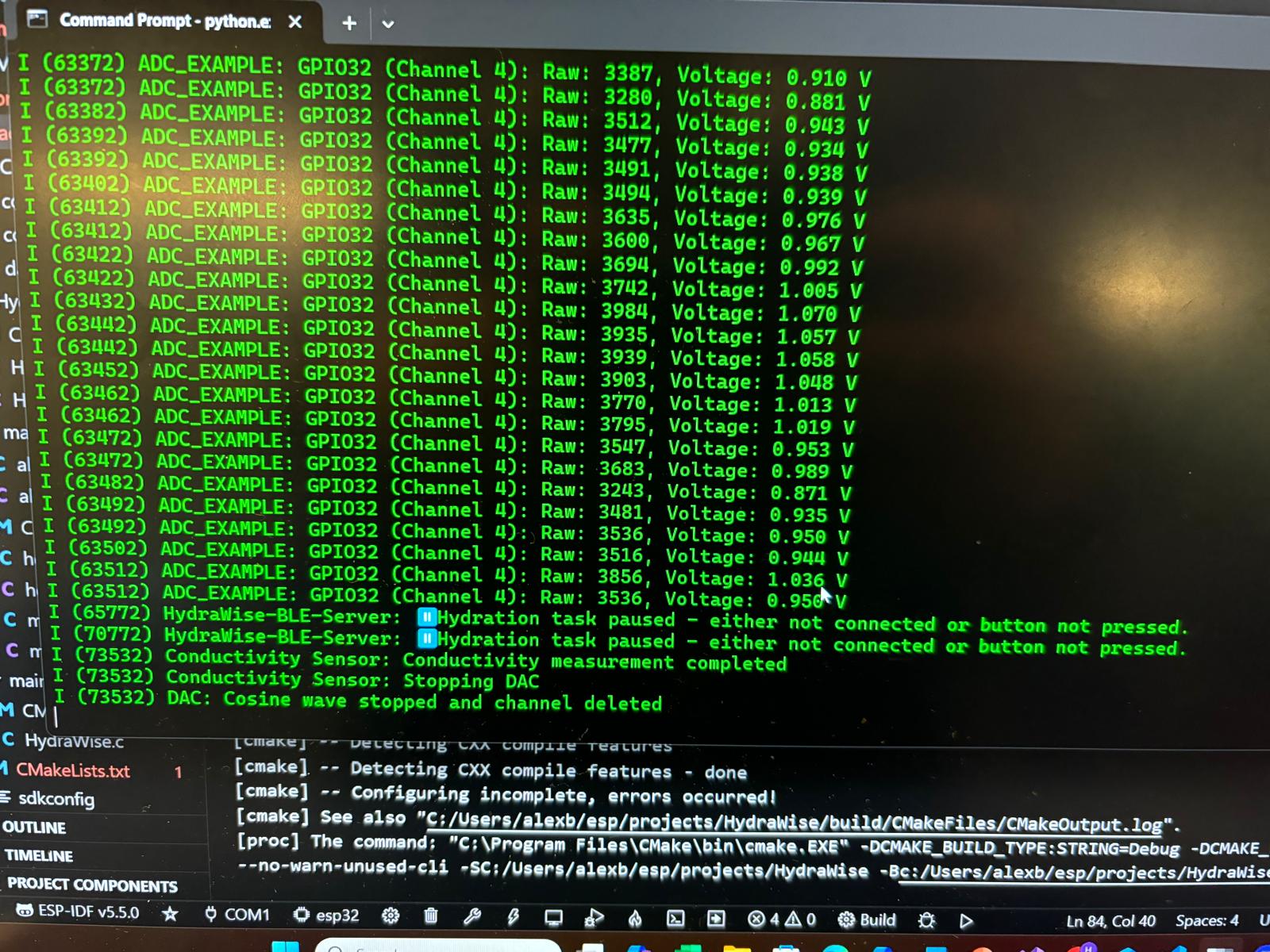The width and height of the screenshot is (1270, 952).
Task: Expand the OUTLINE section
Action: (x=35, y=827)
